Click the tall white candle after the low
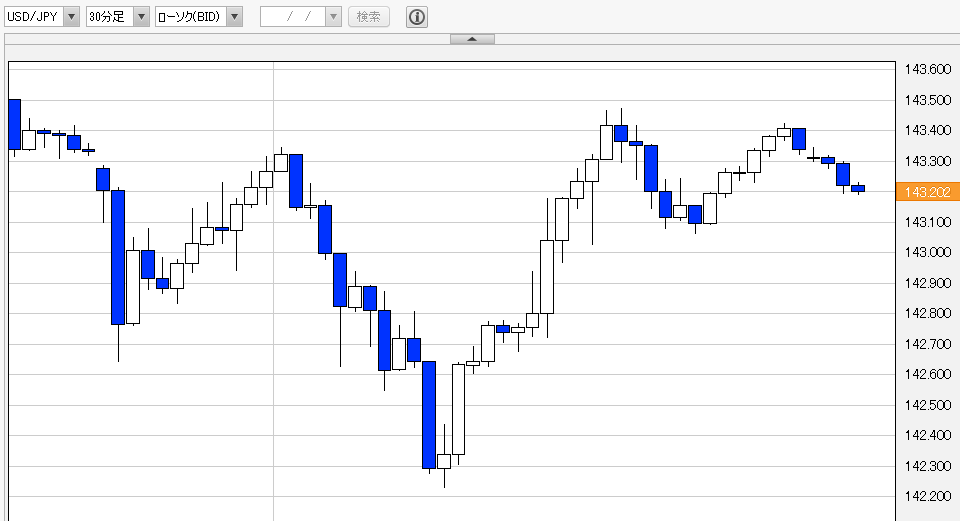The image size is (960, 521). [x=459, y=410]
